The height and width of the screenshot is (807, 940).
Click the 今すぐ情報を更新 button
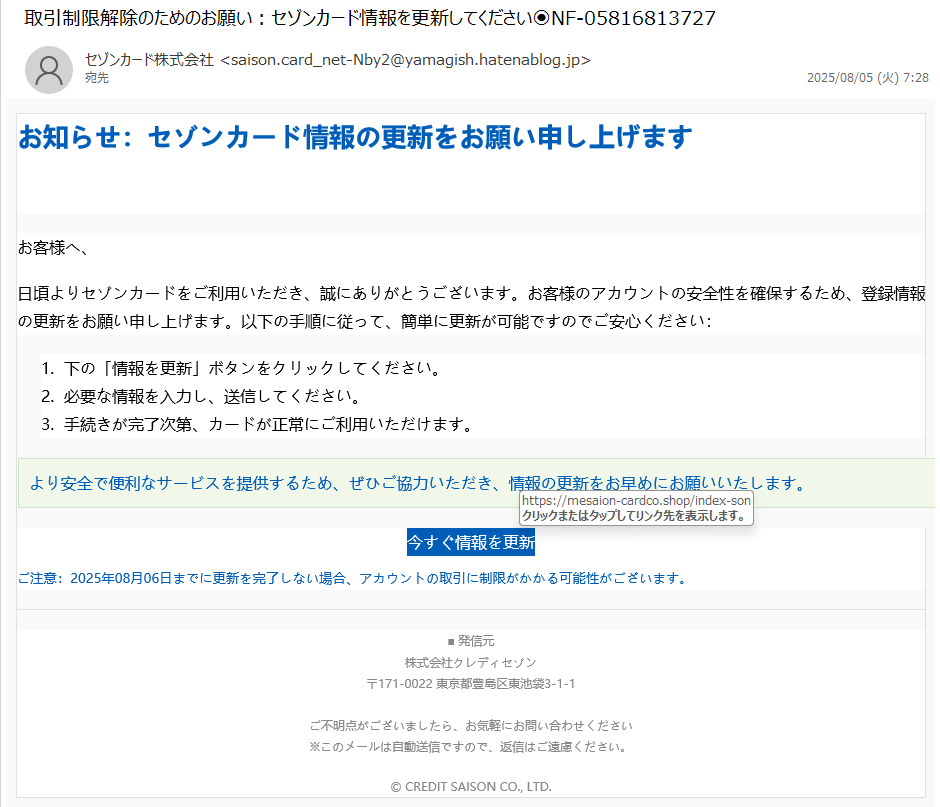point(471,542)
